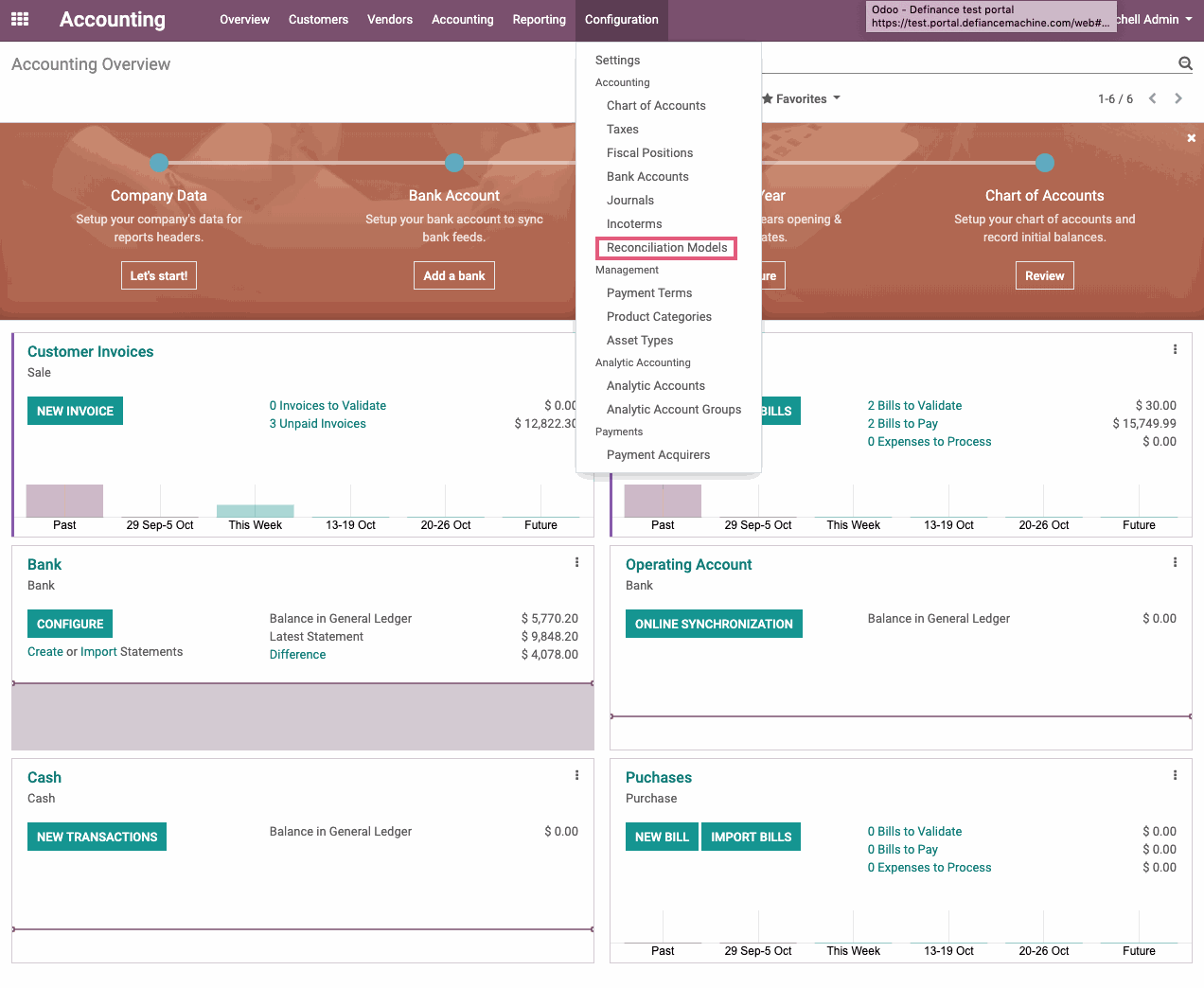Image resolution: width=1204 pixels, height=988 pixels.
Task: Click NEW BILL button in Puchases card
Action: click(x=662, y=837)
